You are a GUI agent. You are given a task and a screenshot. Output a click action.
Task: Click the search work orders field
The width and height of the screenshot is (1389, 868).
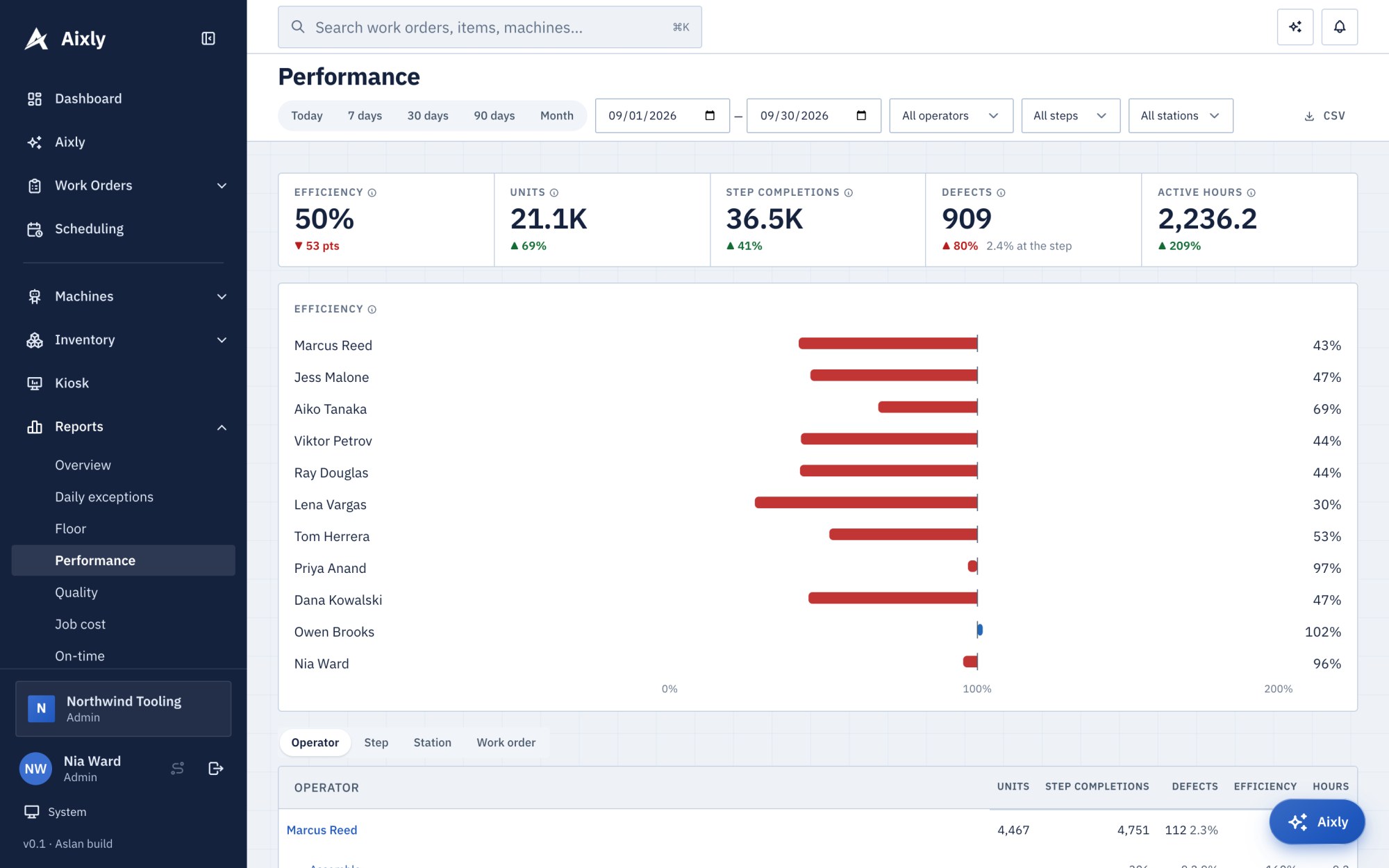pyautogui.click(x=490, y=27)
